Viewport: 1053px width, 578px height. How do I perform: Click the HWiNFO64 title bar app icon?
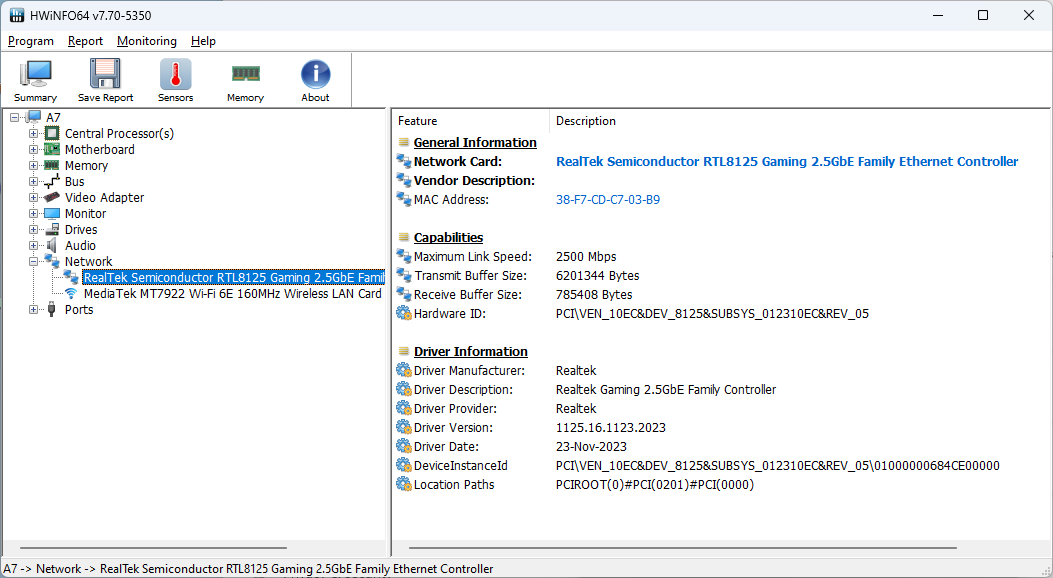click(x=17, y=15)
